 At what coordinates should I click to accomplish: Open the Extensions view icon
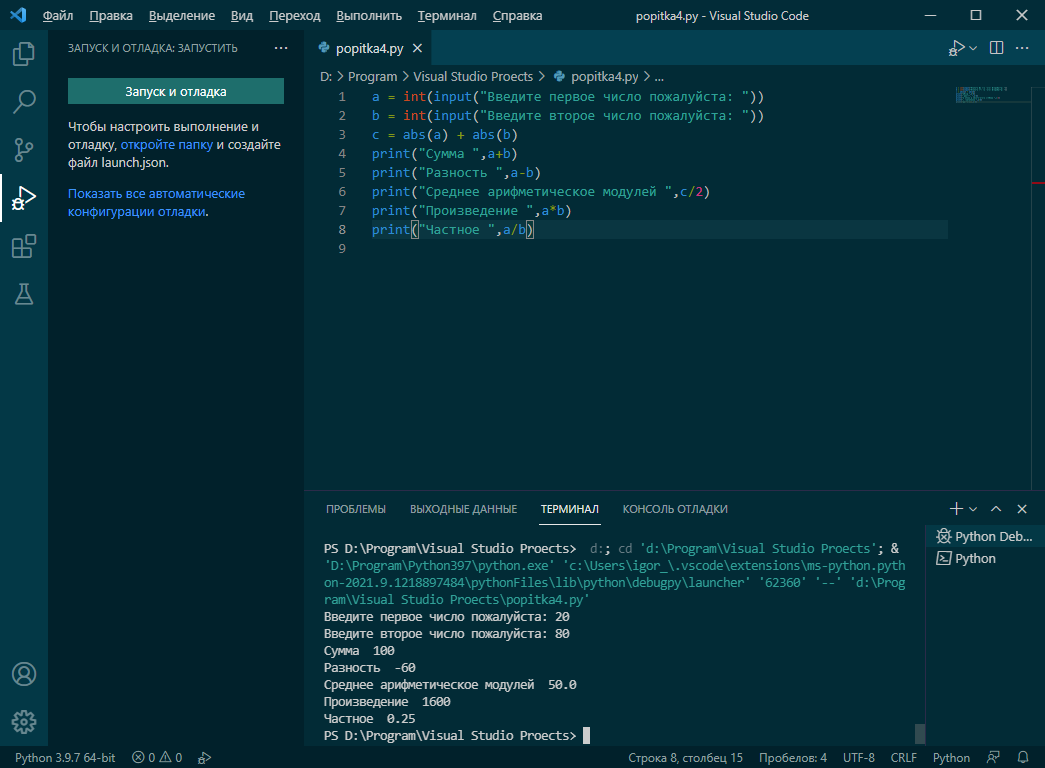(x=24, y=246)
